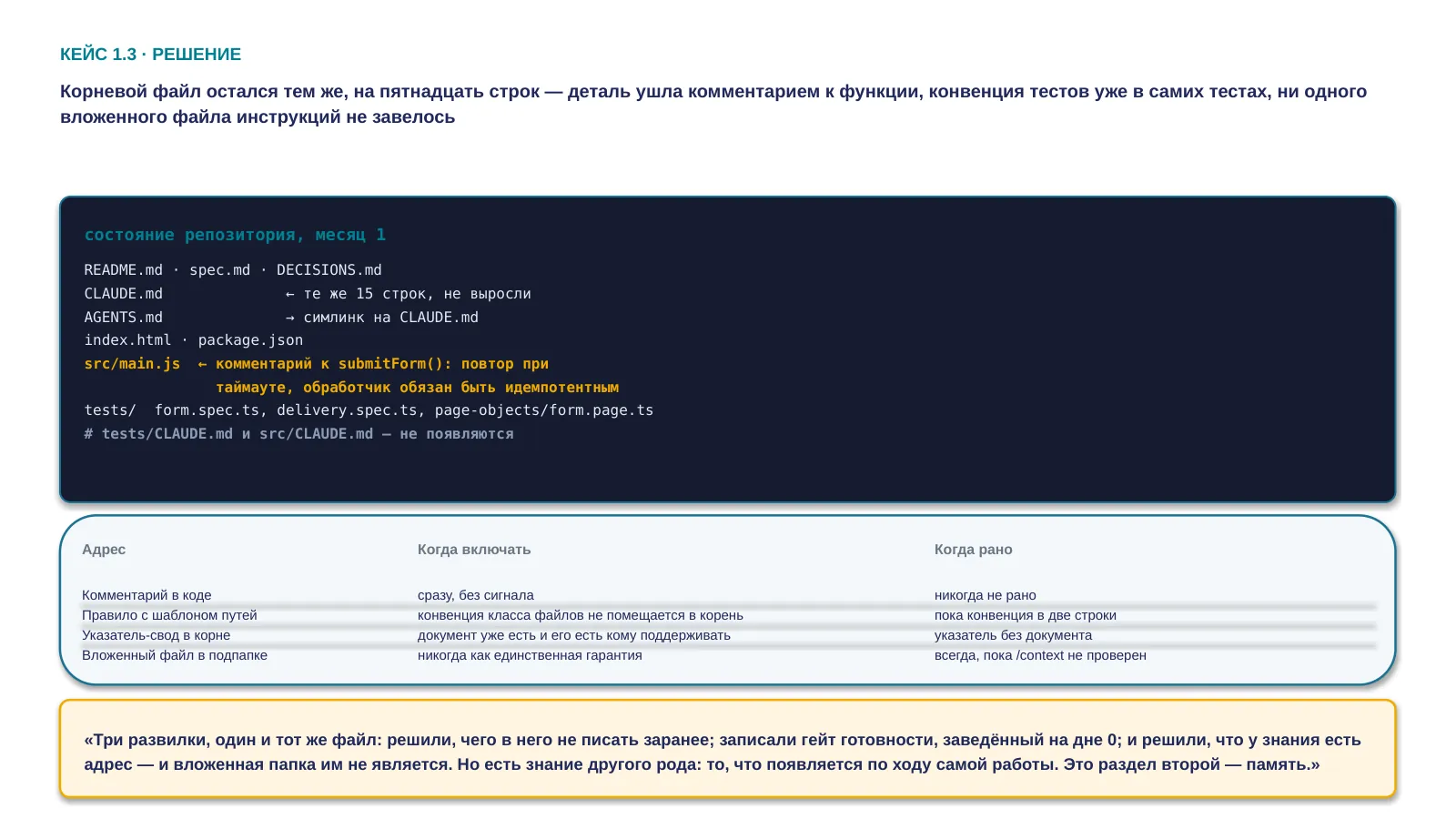Click the highlighted path "src/main.js"
Viewport: 1456px width, 819px height.
tap(132, 364)
